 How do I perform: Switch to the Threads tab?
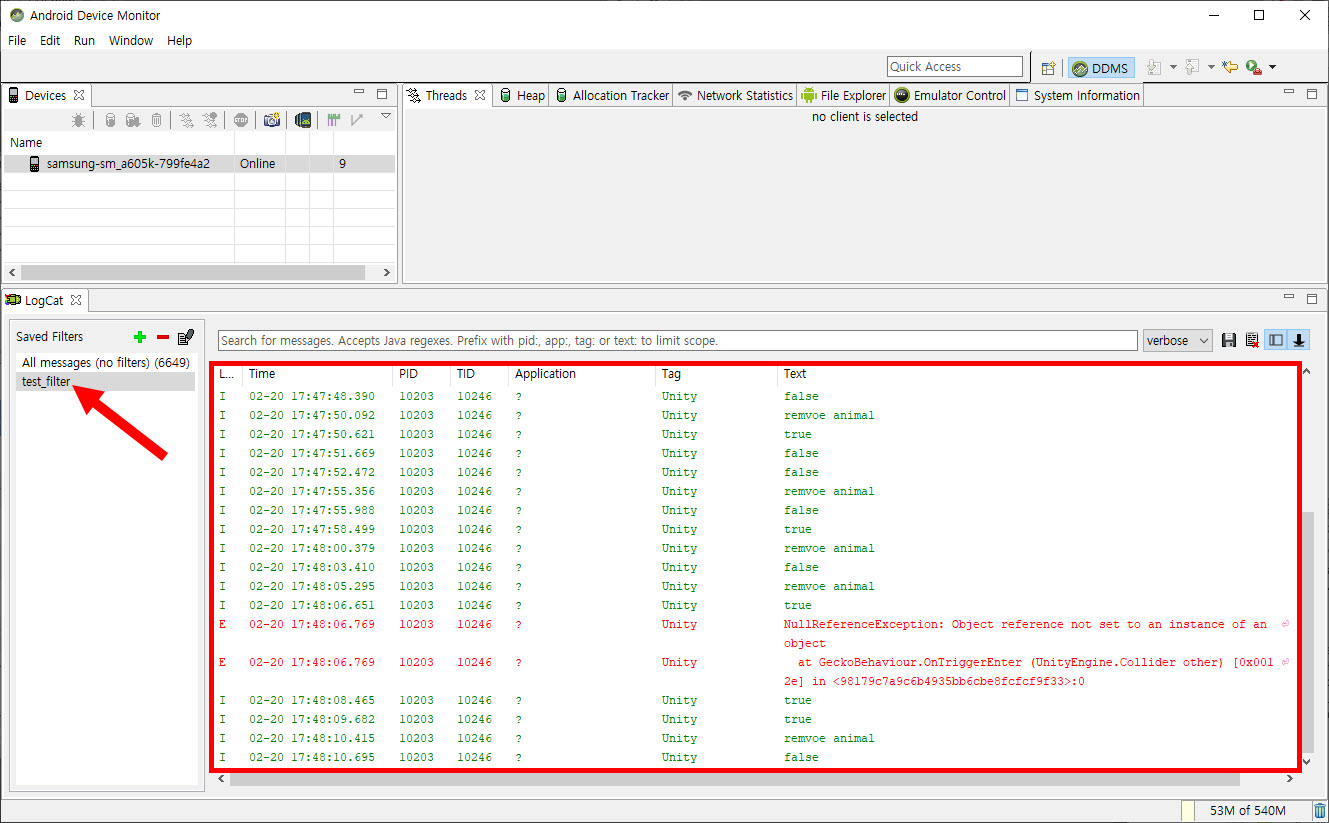pos(445,95)
